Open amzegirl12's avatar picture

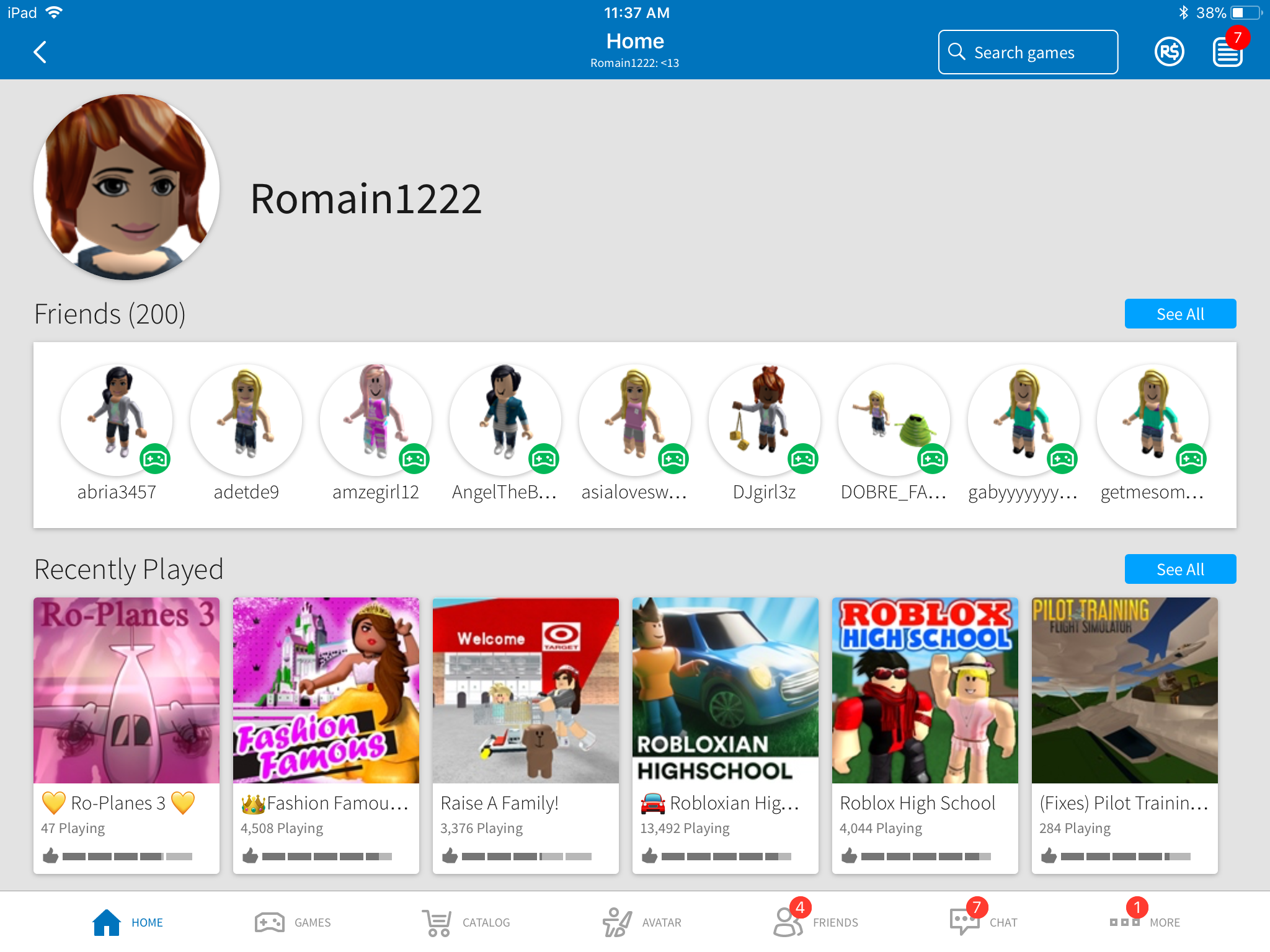pyautogui.click(x=376, y=420)
